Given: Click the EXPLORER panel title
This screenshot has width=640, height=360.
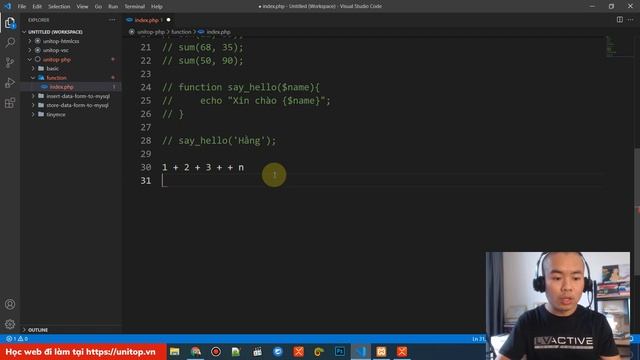Looking at the screenshot, I should pos(39,20).
